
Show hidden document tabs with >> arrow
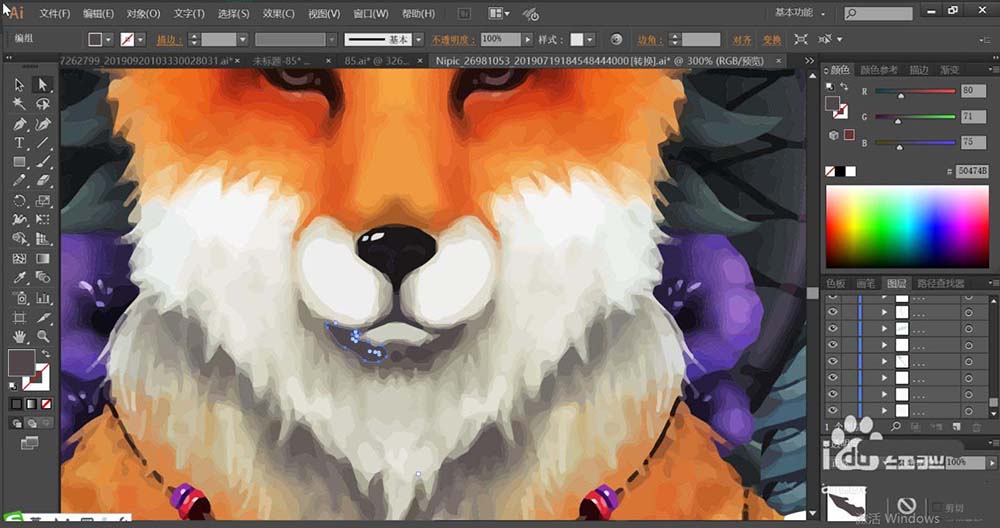pos(809,61)
